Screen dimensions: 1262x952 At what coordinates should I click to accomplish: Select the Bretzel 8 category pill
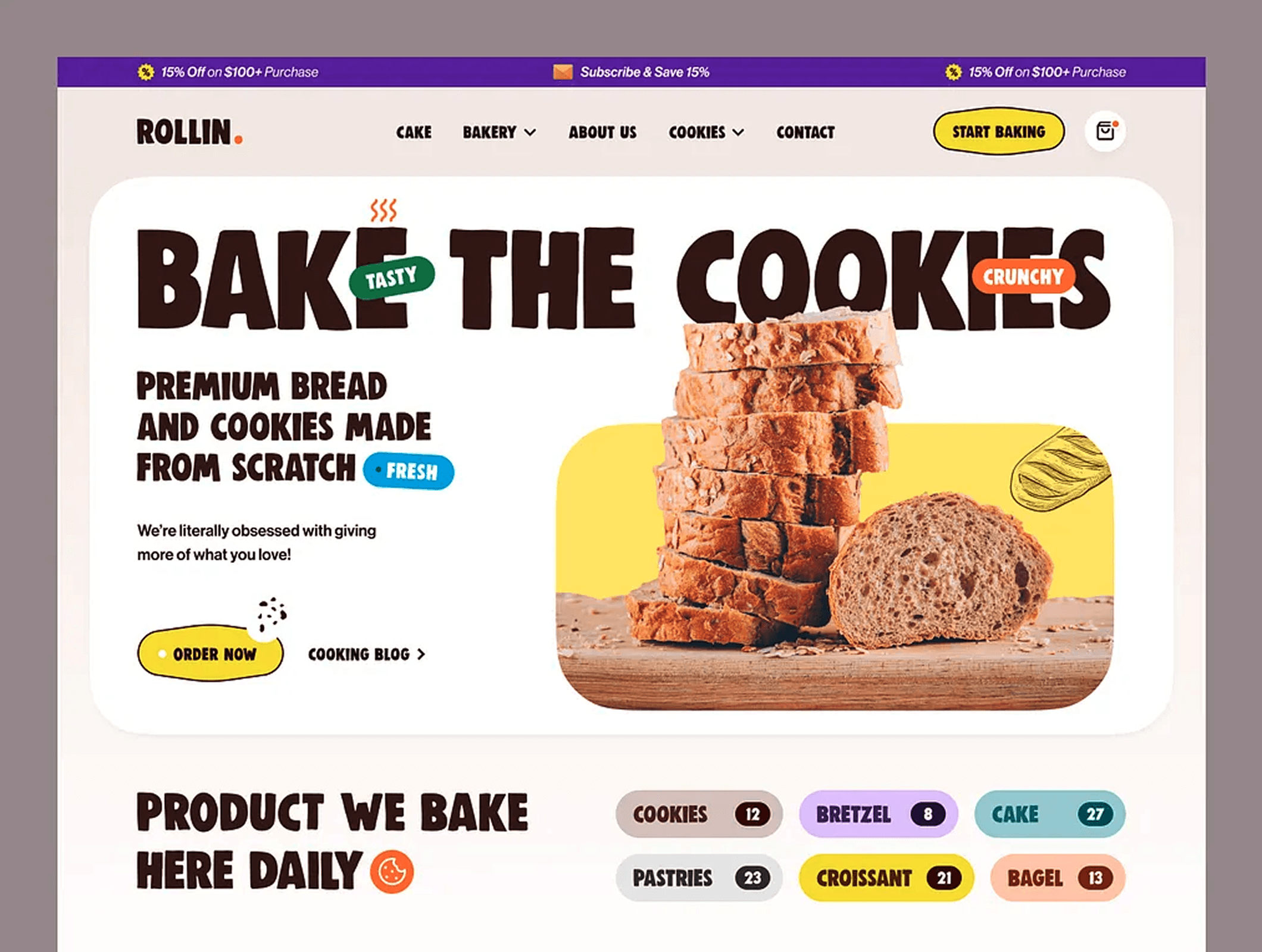tap(878, 814)
